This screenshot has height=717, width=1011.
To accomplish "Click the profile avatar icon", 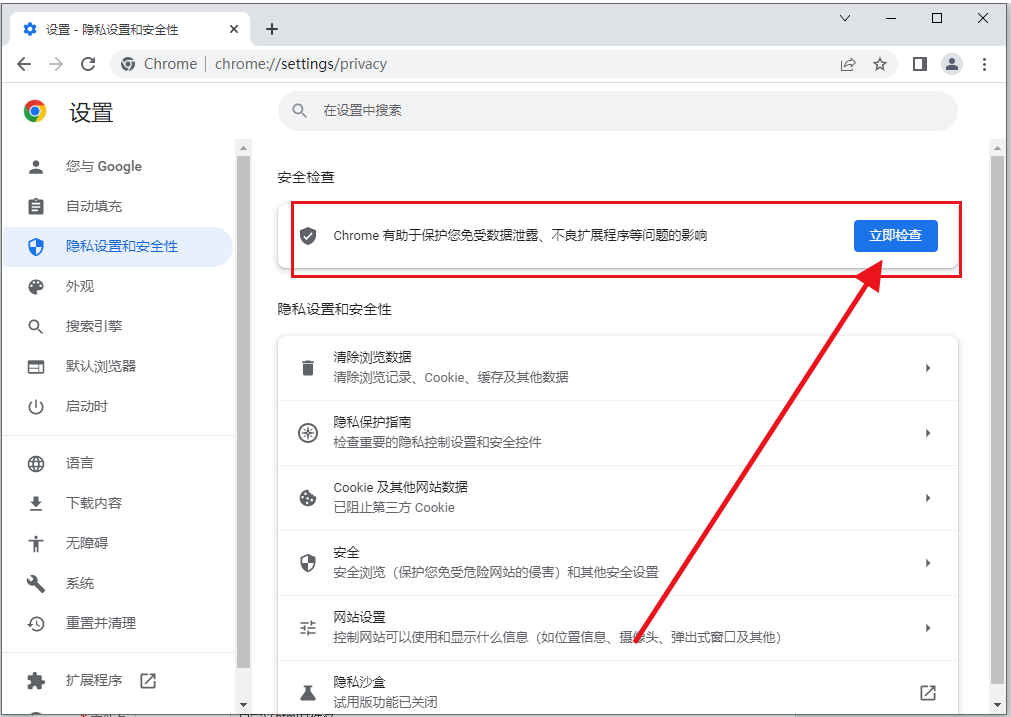I will [951, 63].
